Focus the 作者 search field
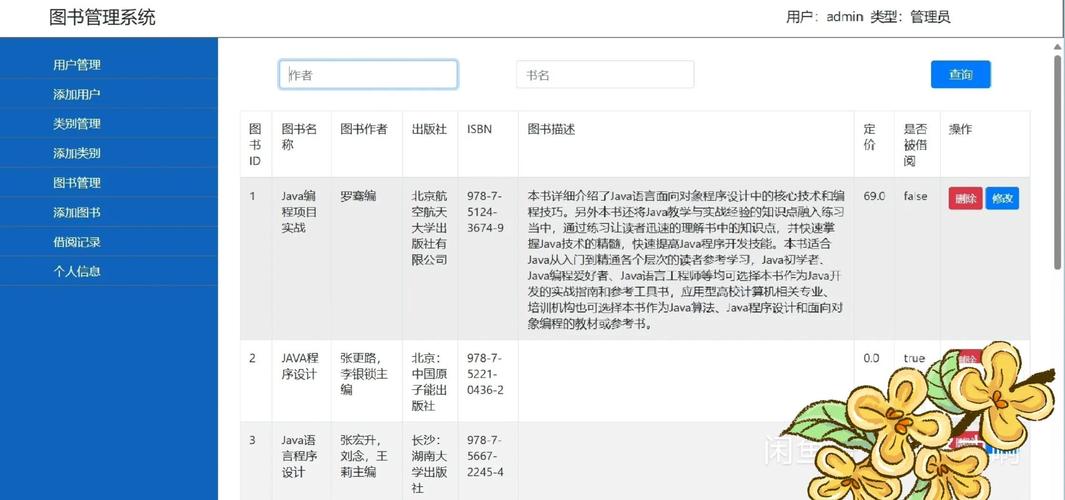Image resolution: width=1065 pixels, height=500 pixels. point(368,75)
